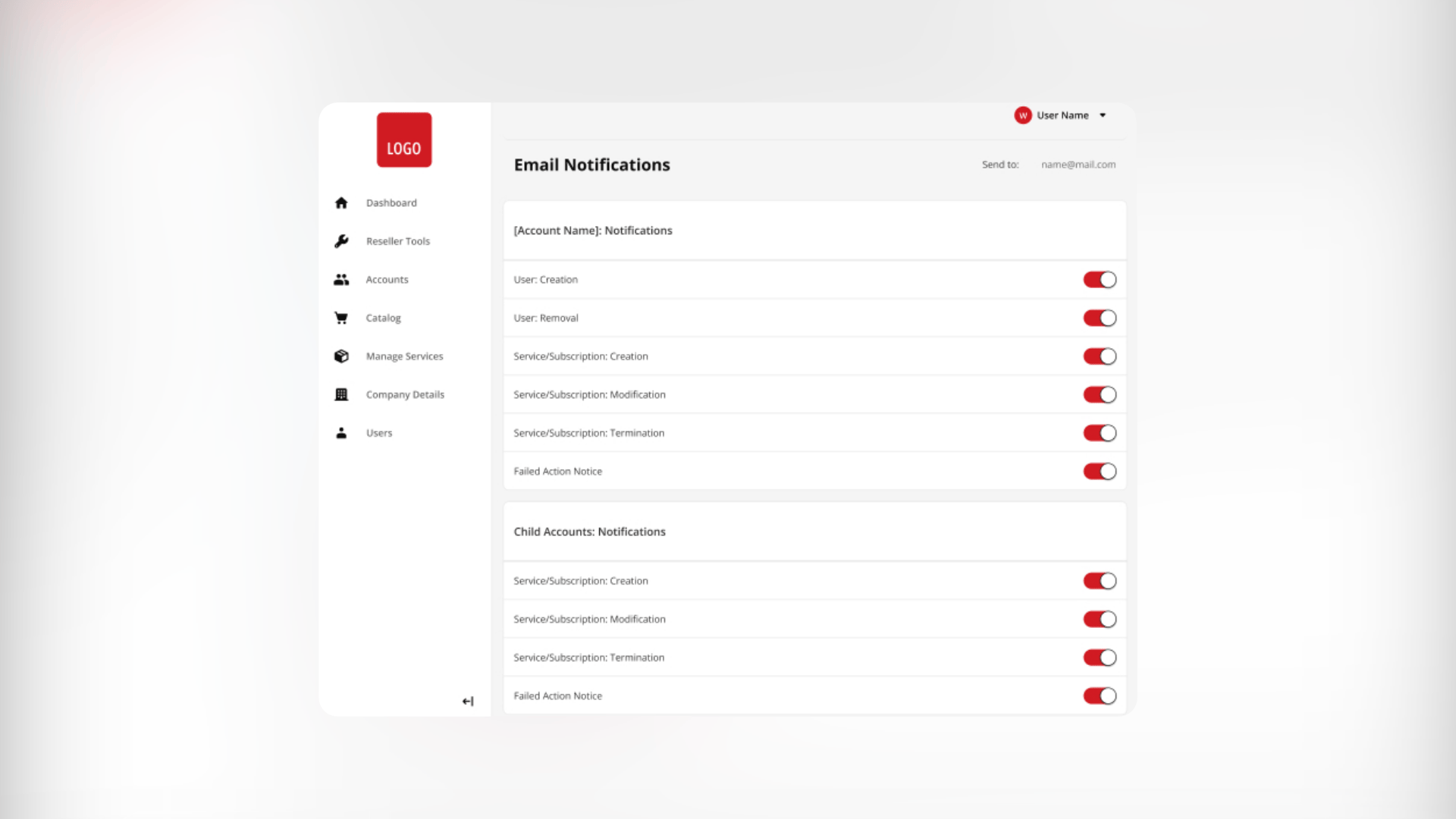
Task: Click the Reseller Tools wrench icon
Action: 341,241
